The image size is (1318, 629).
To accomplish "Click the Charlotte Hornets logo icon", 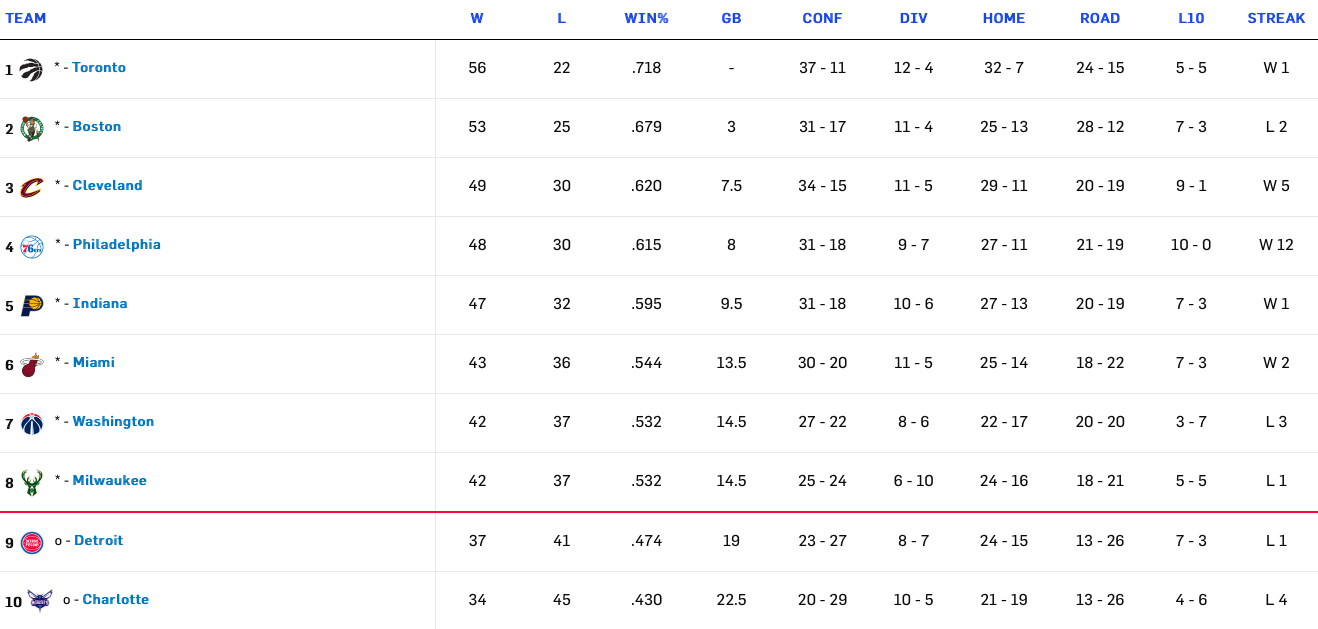I will click(40, 601).
